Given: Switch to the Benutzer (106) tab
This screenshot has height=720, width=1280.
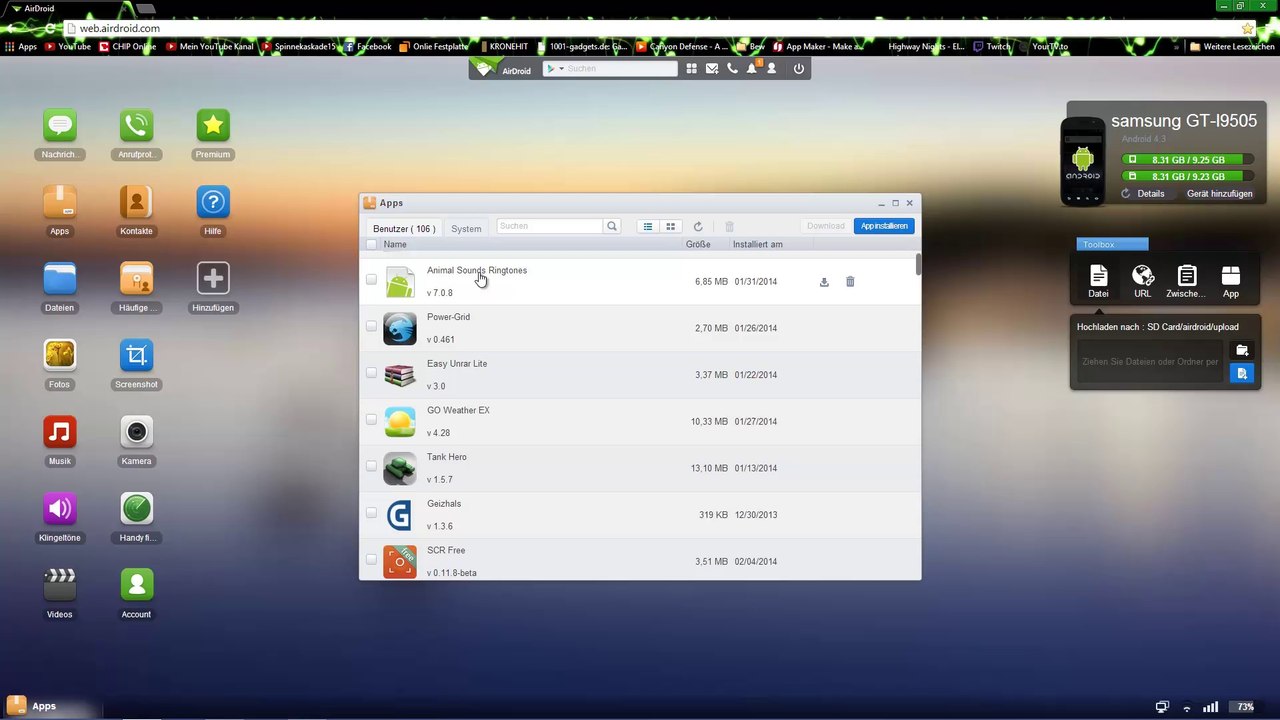Looking at the screenshot, I should click(404, 229).
